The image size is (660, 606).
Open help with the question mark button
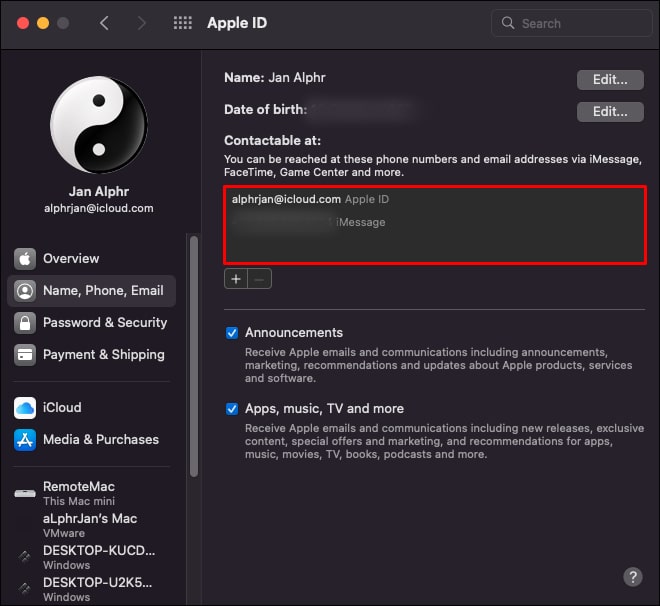coord(632,577)
